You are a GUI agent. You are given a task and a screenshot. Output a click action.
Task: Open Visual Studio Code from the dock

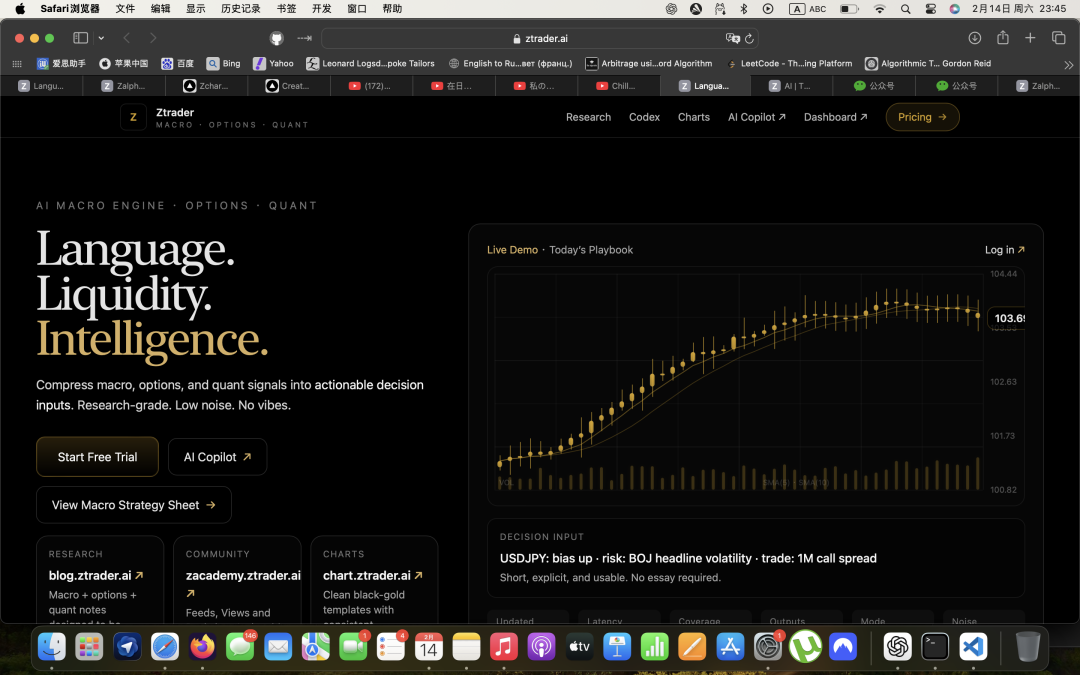tap(973, 647)
